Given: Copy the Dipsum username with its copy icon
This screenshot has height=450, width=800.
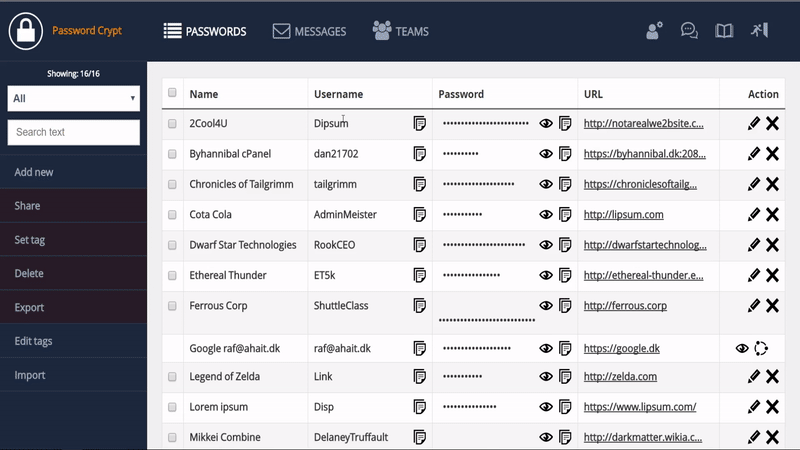Looking at the screenshot, I should pyautogui.click(x=419, y=123).
